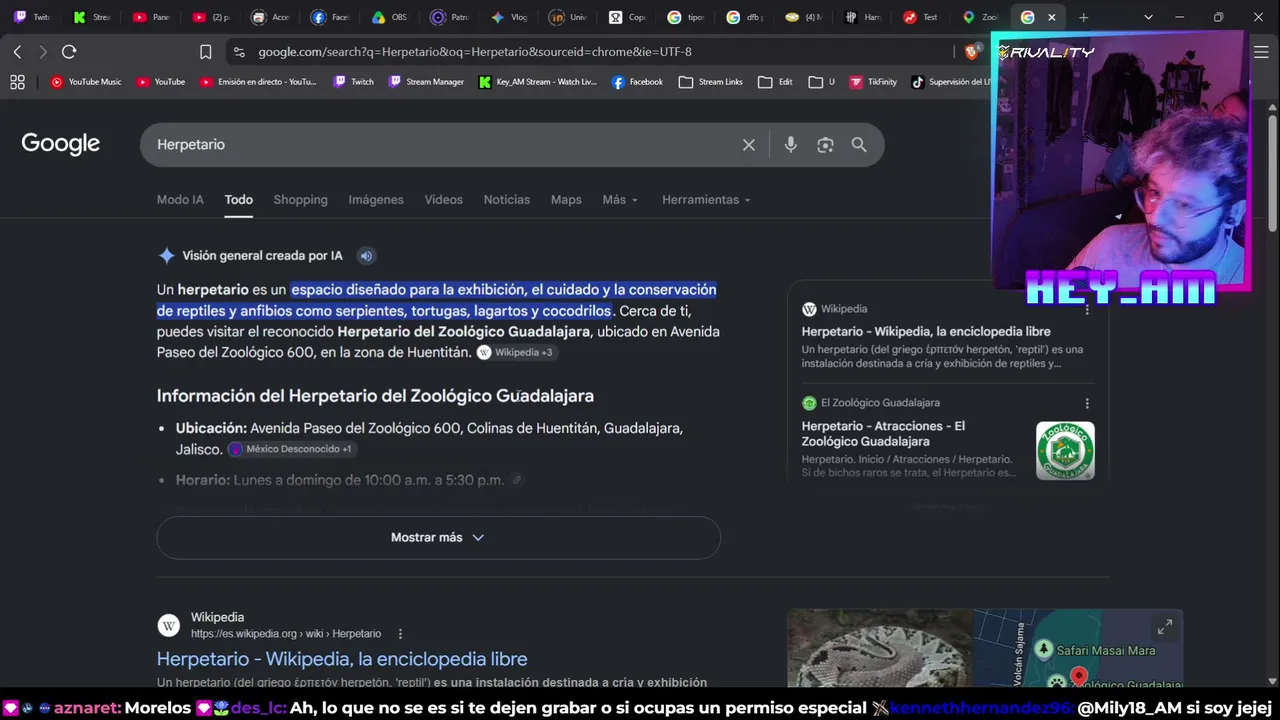The image size is (1280, 720).
Task: Open the Zoológico Guadalajara logo thumbnail
Action: [1065, 451]
